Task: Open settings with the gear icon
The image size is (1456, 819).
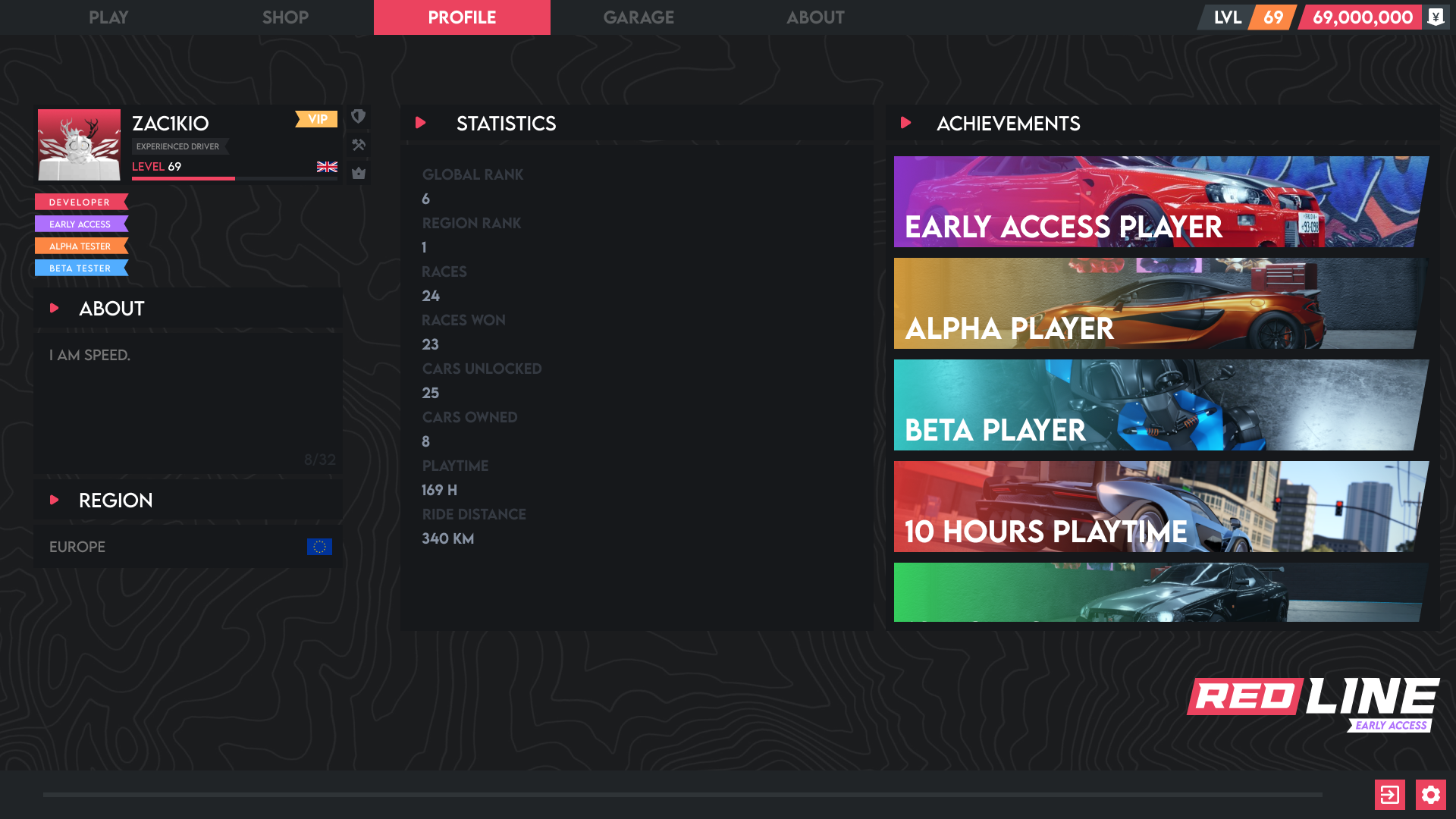Action: (x=1430, y=795)
